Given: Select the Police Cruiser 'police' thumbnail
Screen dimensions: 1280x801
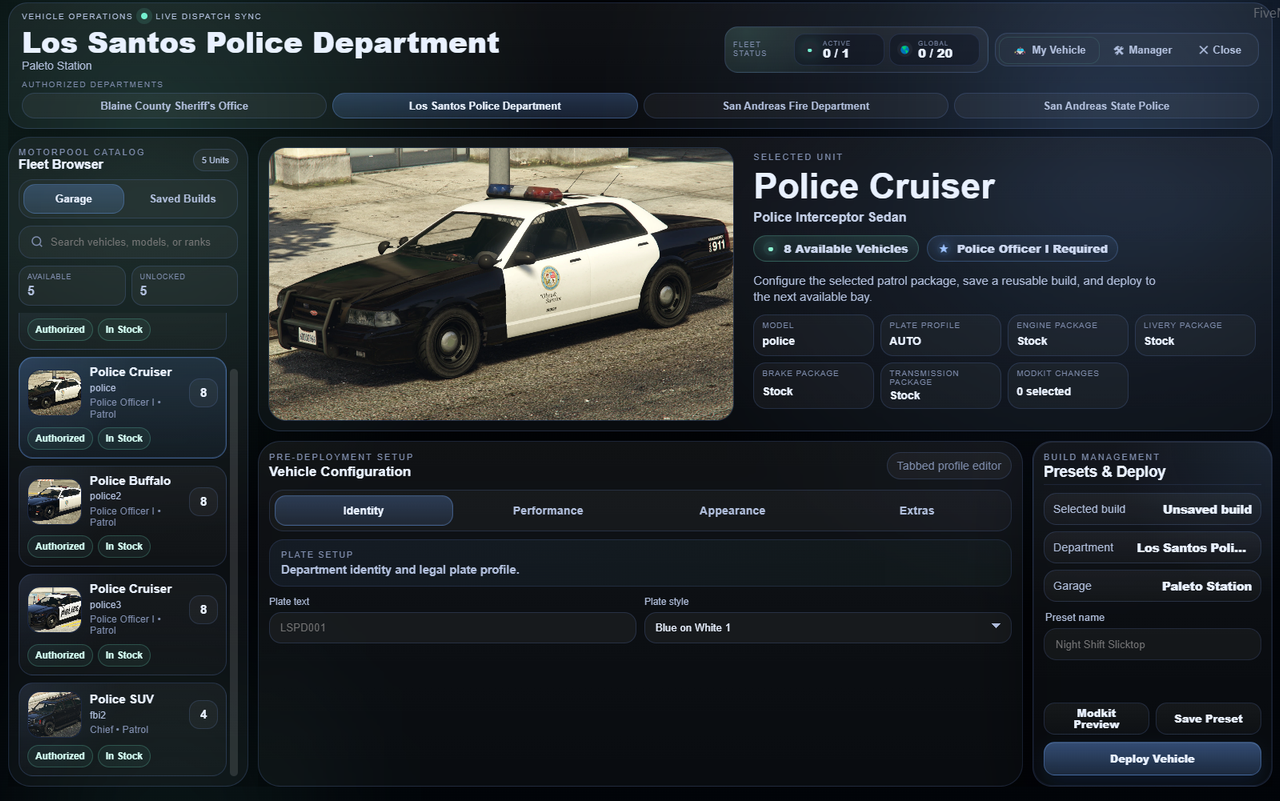Looking at the screenshot, I should (54, 393).
